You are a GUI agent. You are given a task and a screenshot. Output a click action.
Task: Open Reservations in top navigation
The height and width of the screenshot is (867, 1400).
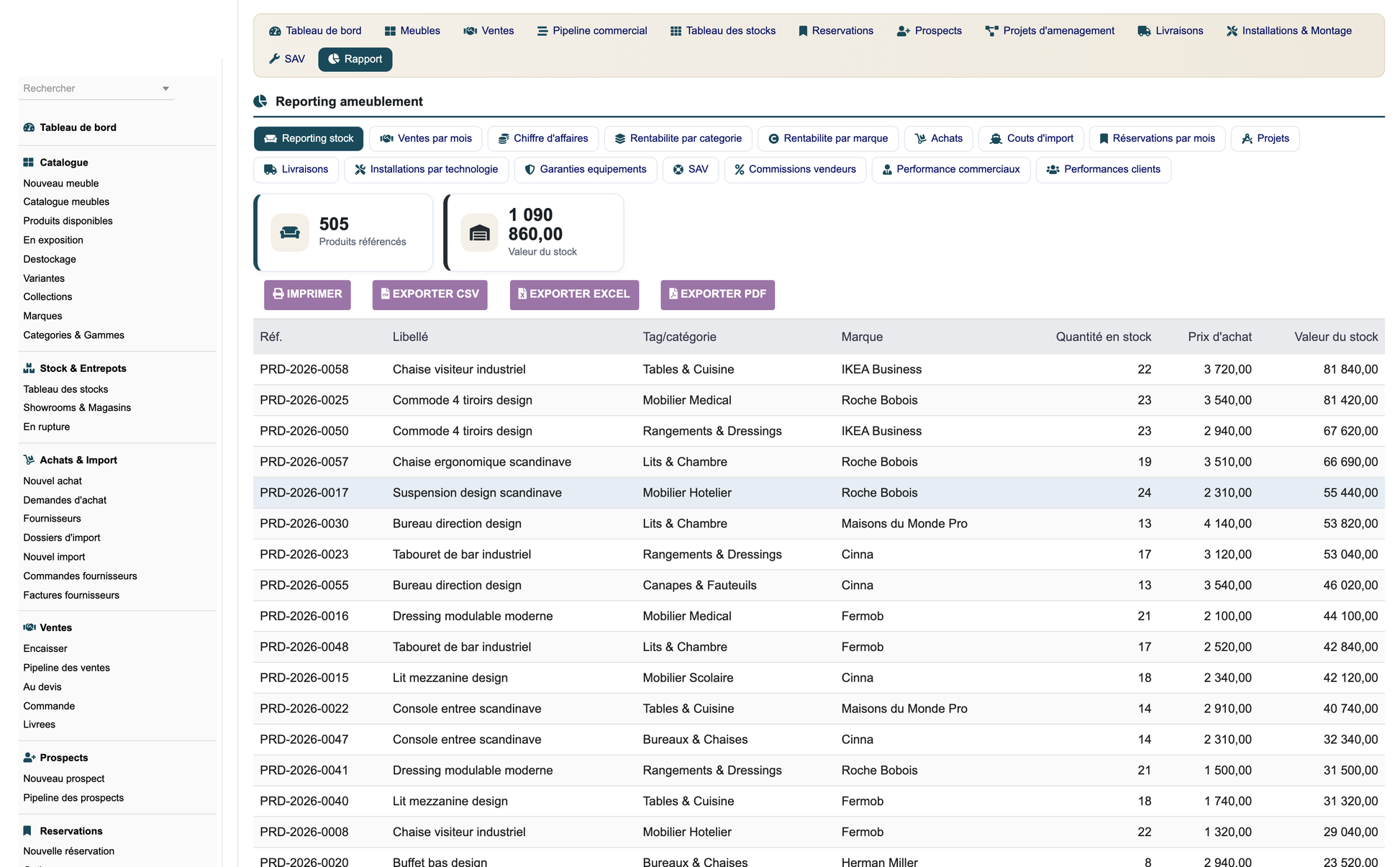(x=835, y=31)
